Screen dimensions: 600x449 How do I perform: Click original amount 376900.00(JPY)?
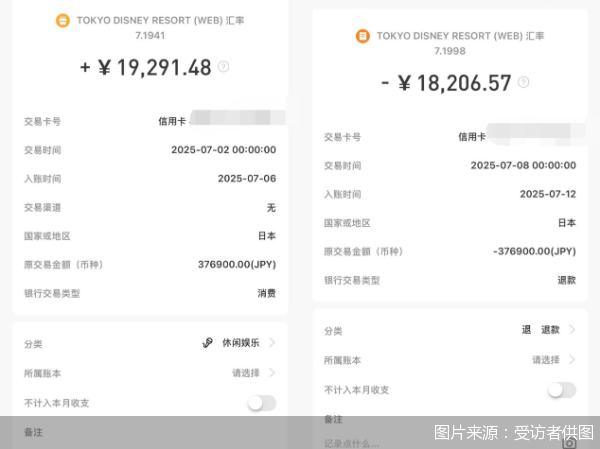(237, 265)
